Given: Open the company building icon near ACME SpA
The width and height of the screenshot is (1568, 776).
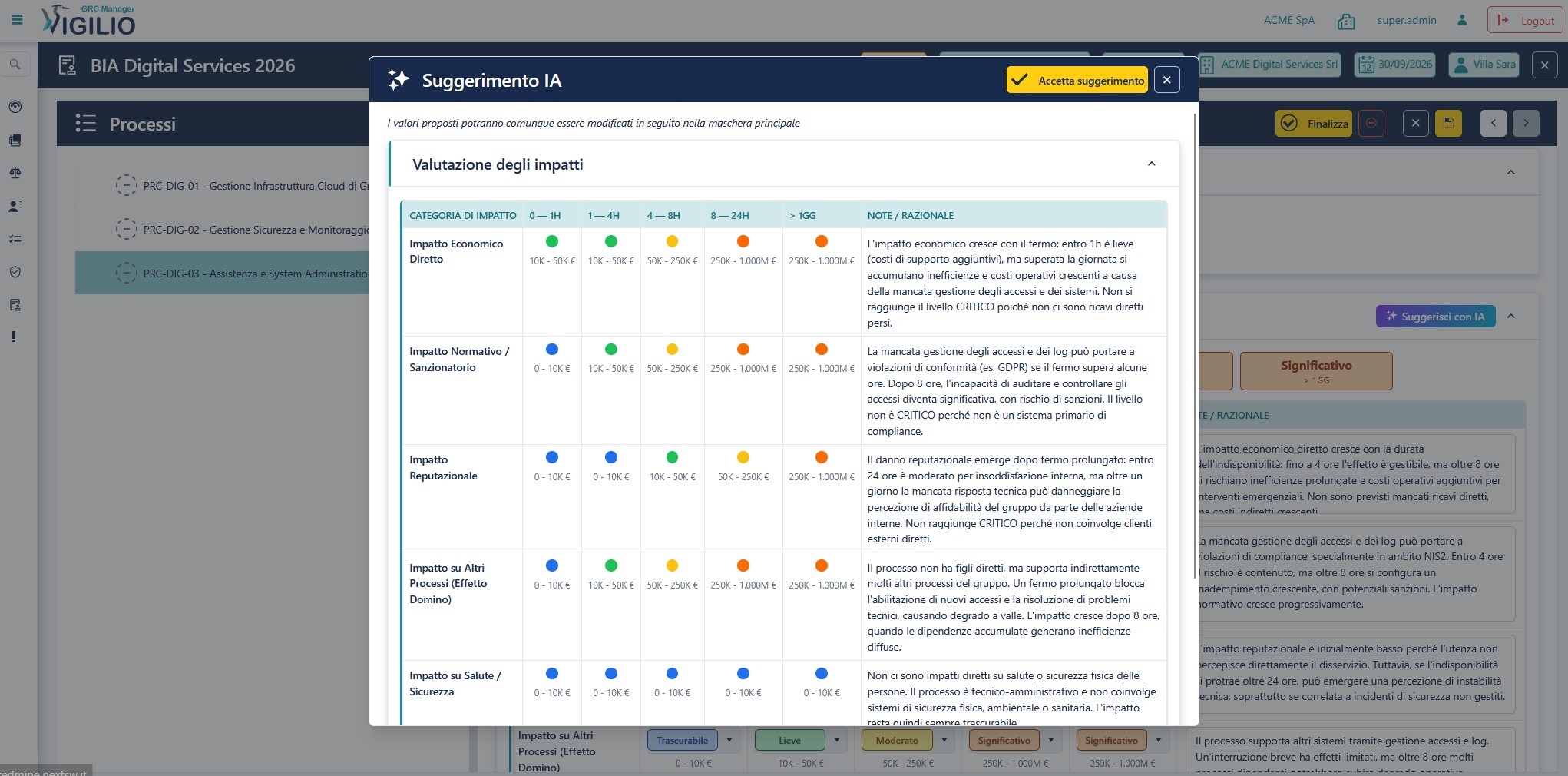Looking at the screenshot, I should (1346, 21).
